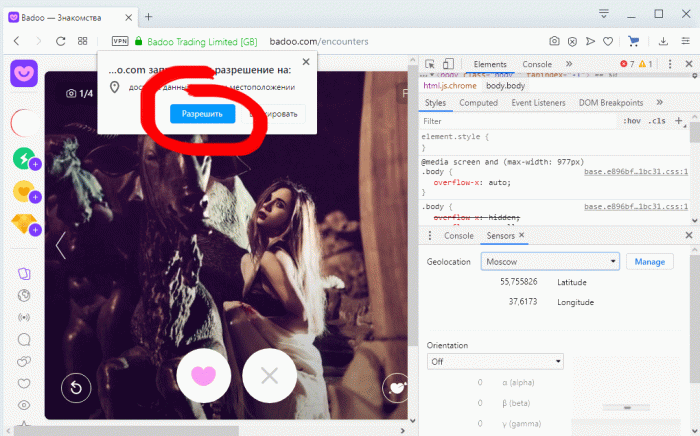Click the like heart button on profile

[x=204, y=376]
